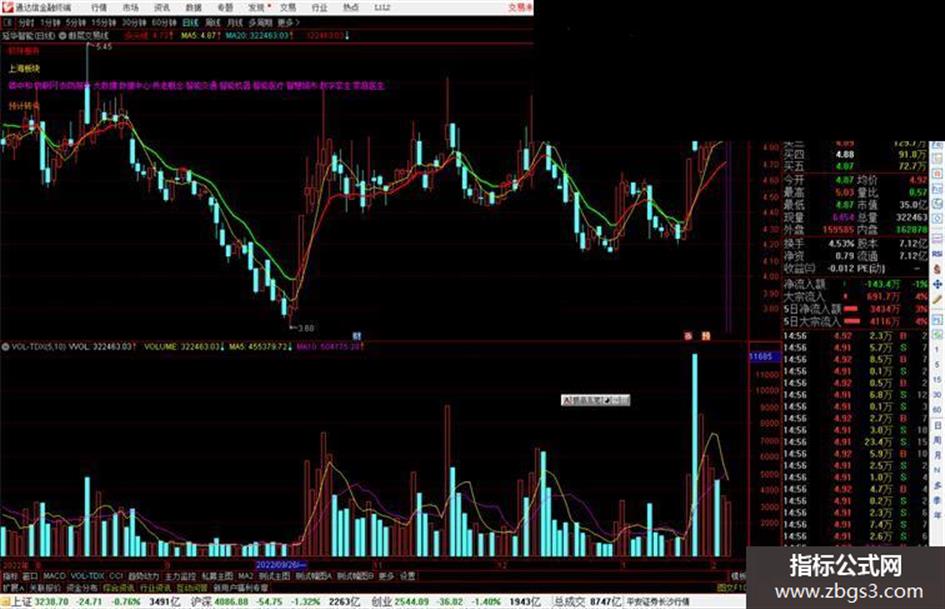Select the 周线 weekly chart tab
The height and width of the screenshot is (609, 945).
click(x=213, y=23)
